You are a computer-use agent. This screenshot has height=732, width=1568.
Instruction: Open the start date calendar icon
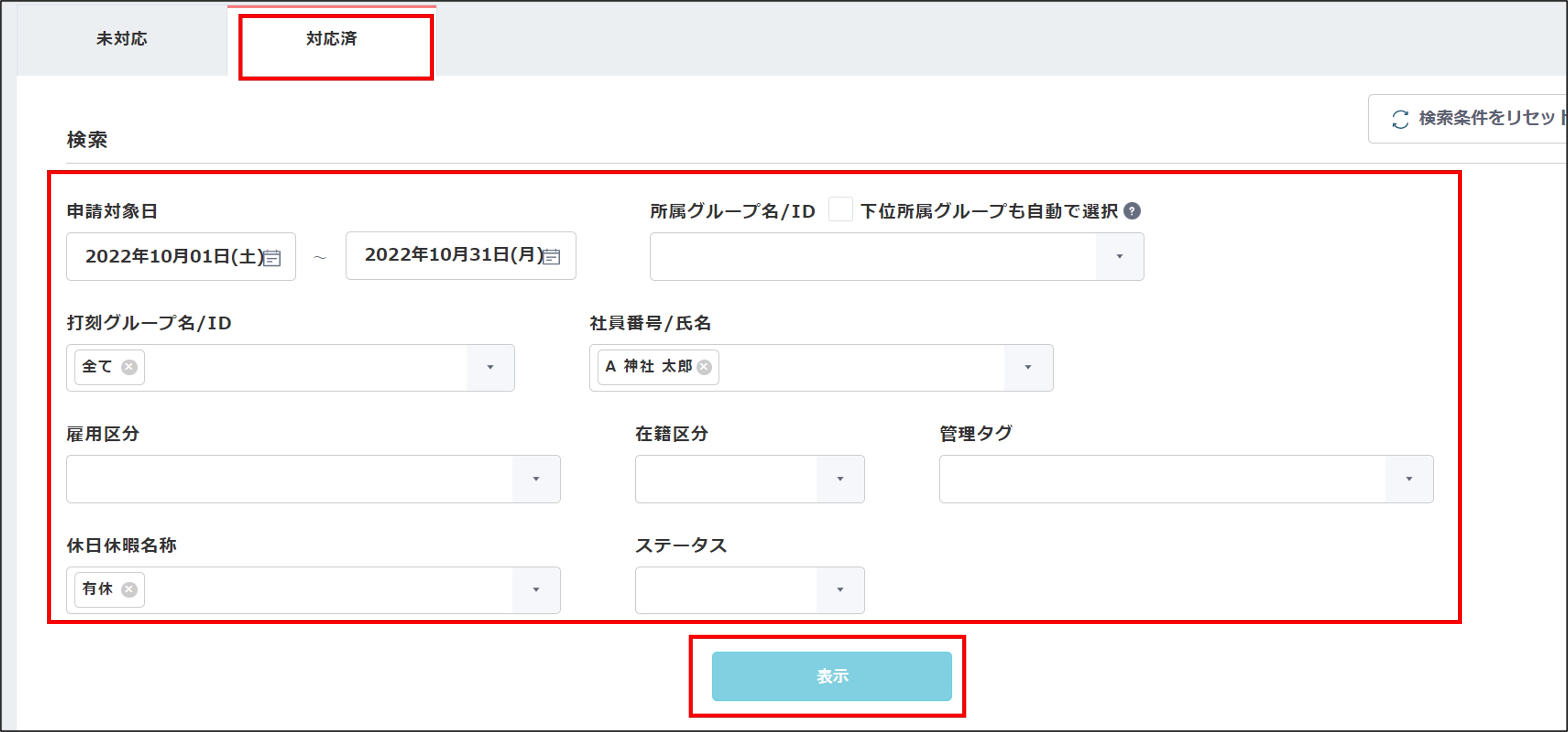point(272,258)
